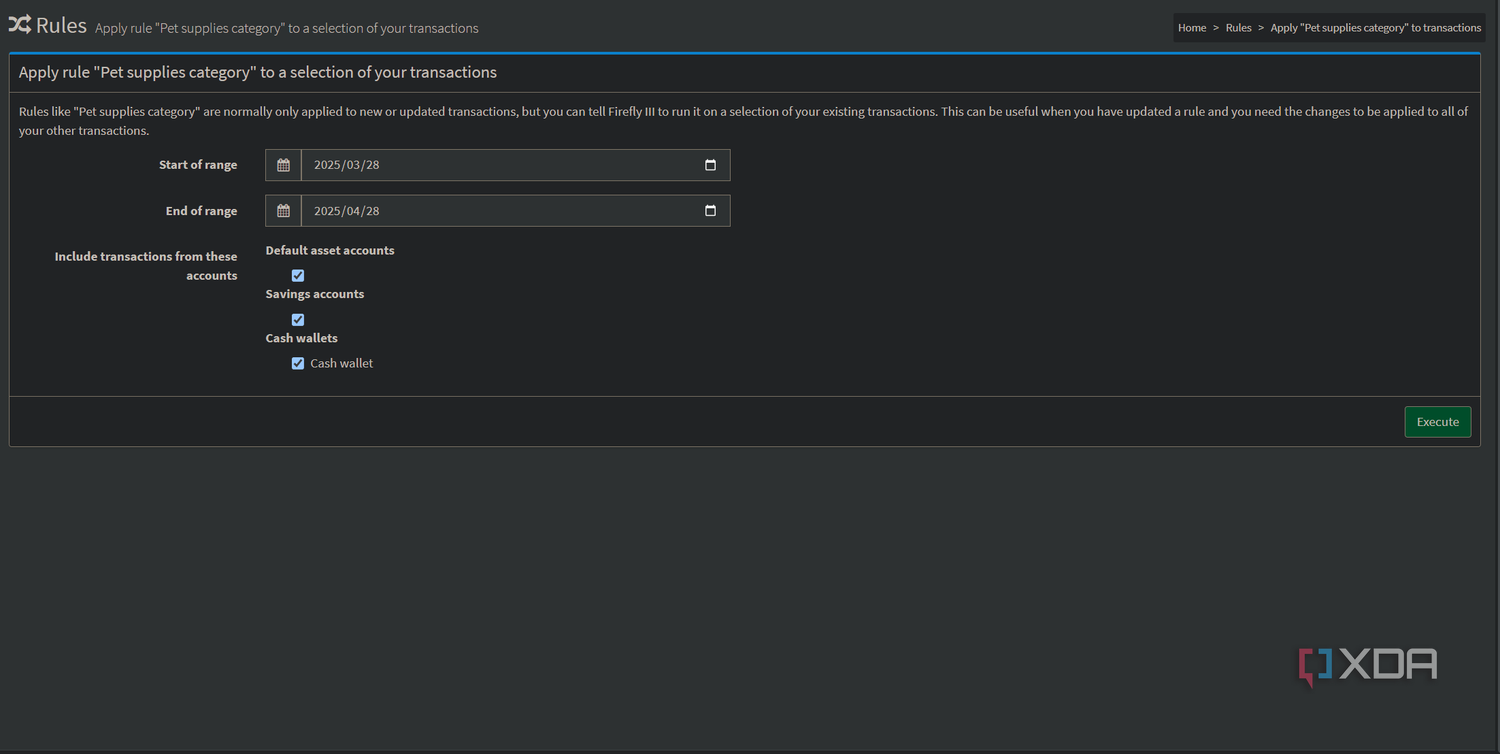The height and width of the screenshot is (754, 1500).
Task: Click the Savings accounts heading
Action: tap(315, 294)
